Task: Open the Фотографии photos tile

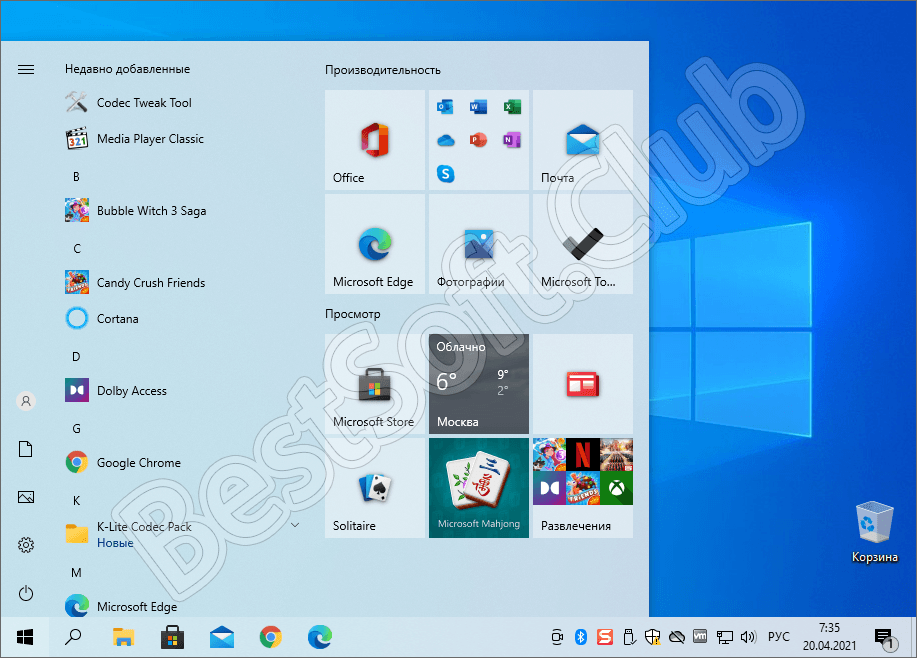Action: tap(479, 244)
